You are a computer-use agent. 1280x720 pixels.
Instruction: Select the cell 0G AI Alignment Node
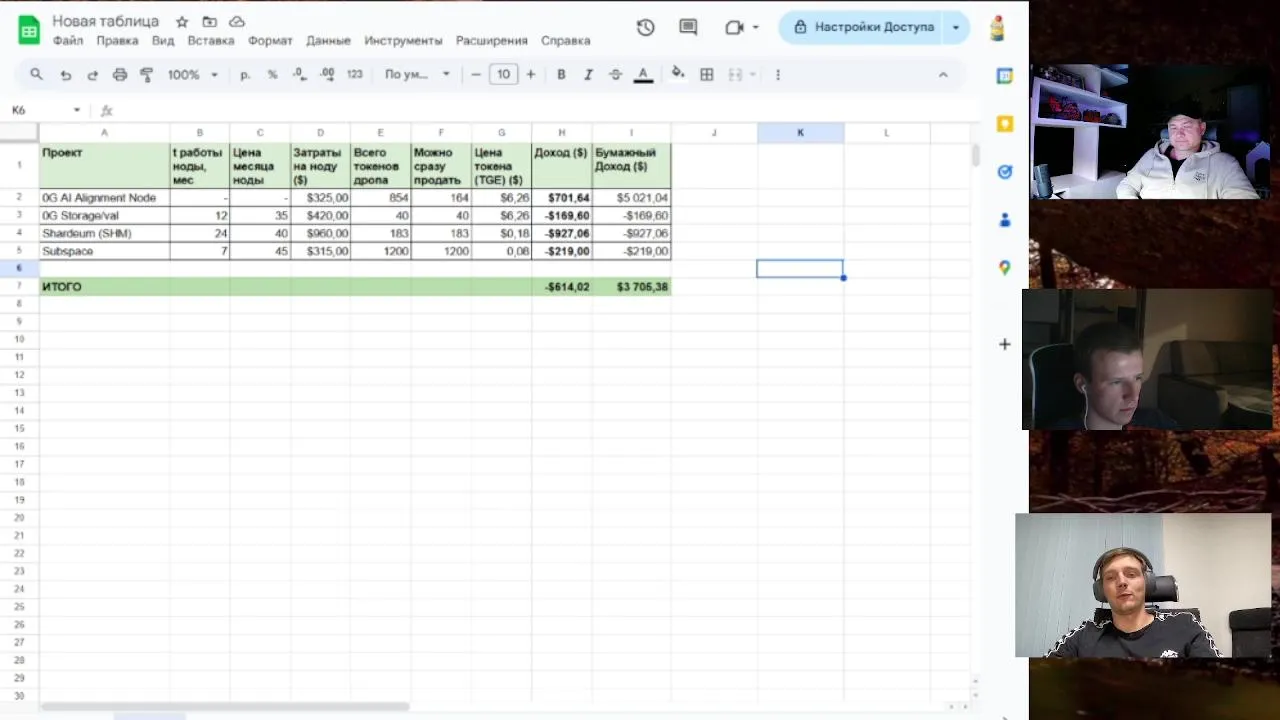tap(104, 198)
